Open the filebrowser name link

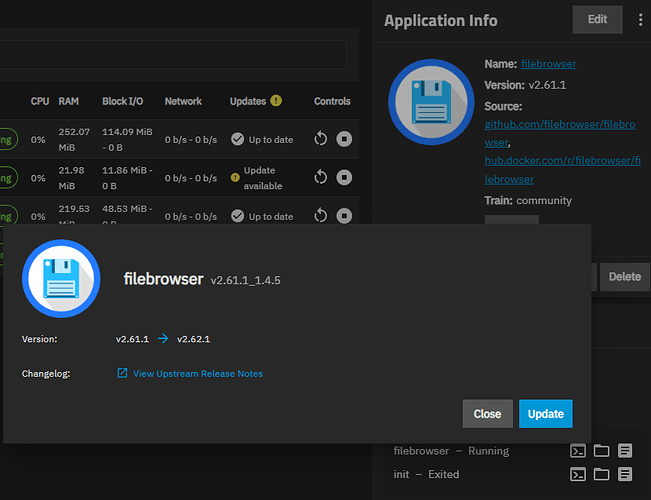(548, 64)
